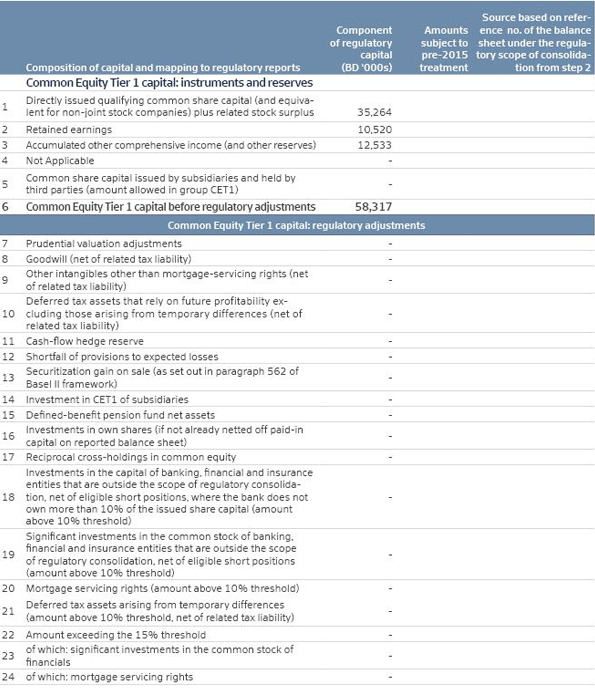Select the 'Source based on reference no.' header
The width and height of the screenshot is (595, 688).
pyautogui.click(x=534, y=43)
